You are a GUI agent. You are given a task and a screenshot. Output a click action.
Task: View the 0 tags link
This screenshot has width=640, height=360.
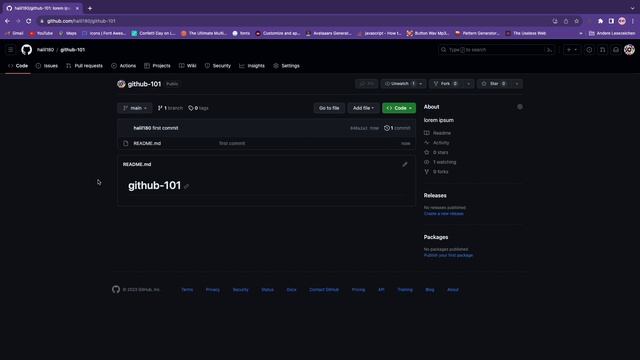click(x=198, y=108)
